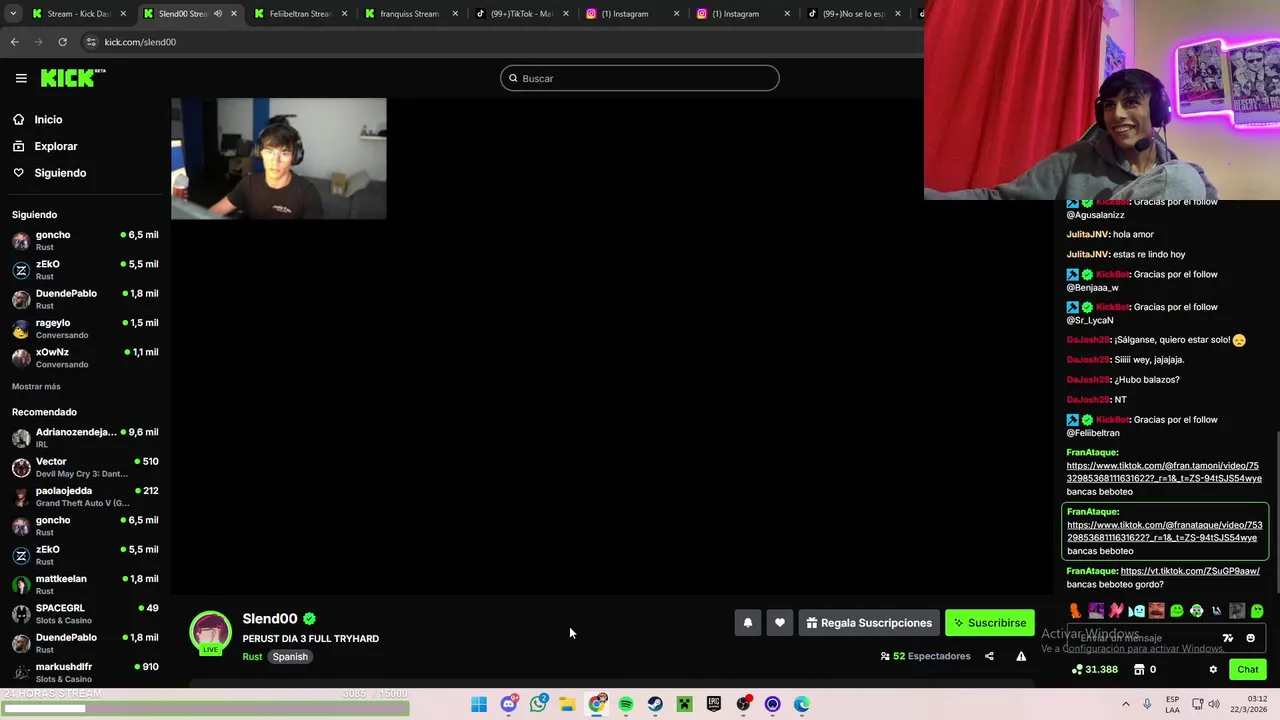This screenshot has height=720, width=1280.
Task: Open the Windows Start menu
Action: click(479, 704)
